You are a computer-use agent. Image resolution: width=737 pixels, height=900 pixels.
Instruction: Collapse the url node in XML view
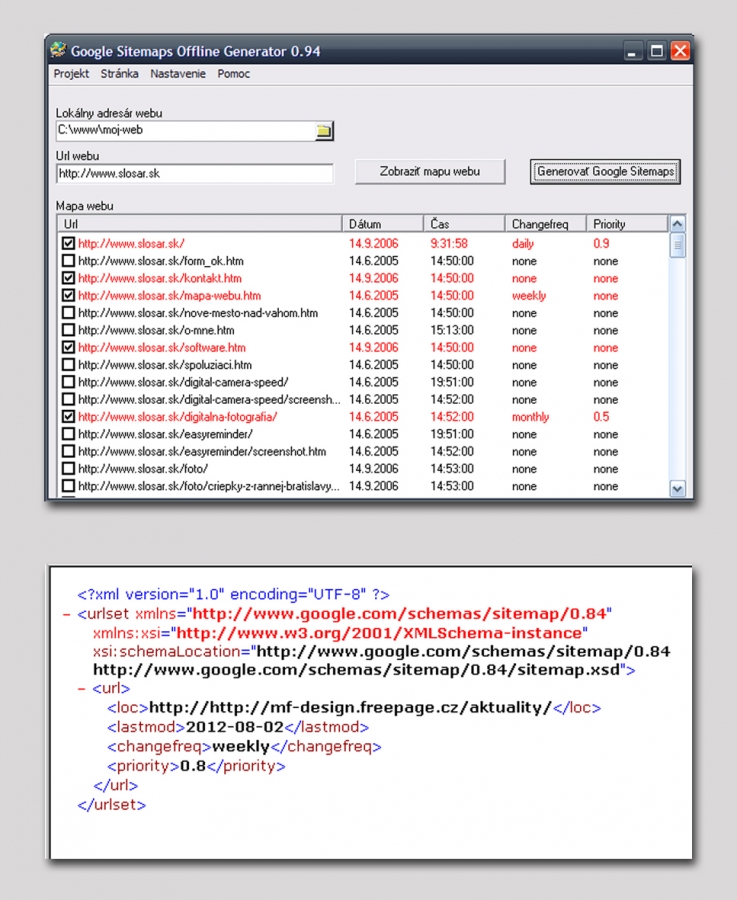pos(82,689)
